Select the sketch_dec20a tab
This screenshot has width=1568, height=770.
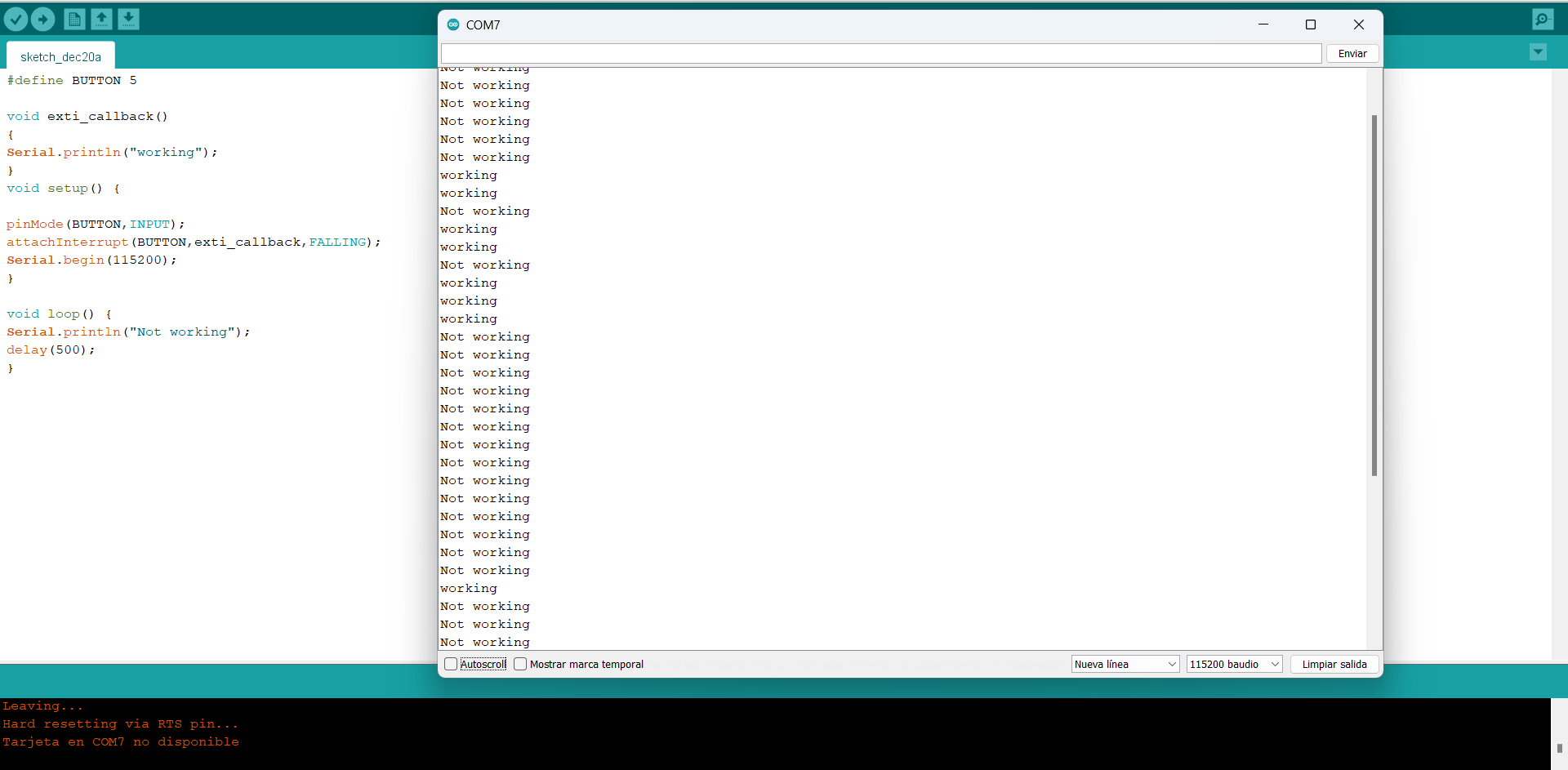click(60, 56)
